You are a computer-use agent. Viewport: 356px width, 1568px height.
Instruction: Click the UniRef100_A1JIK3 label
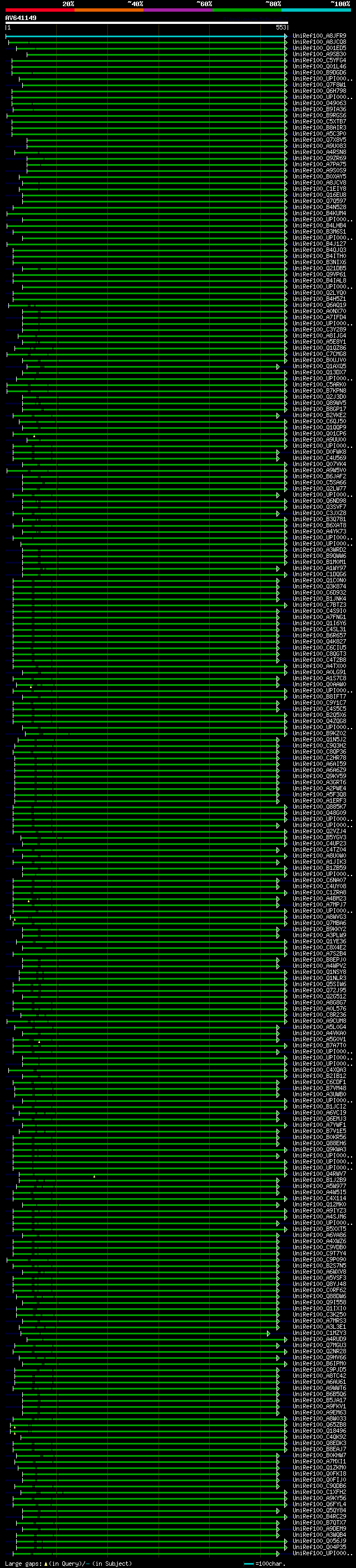(319, 862)
